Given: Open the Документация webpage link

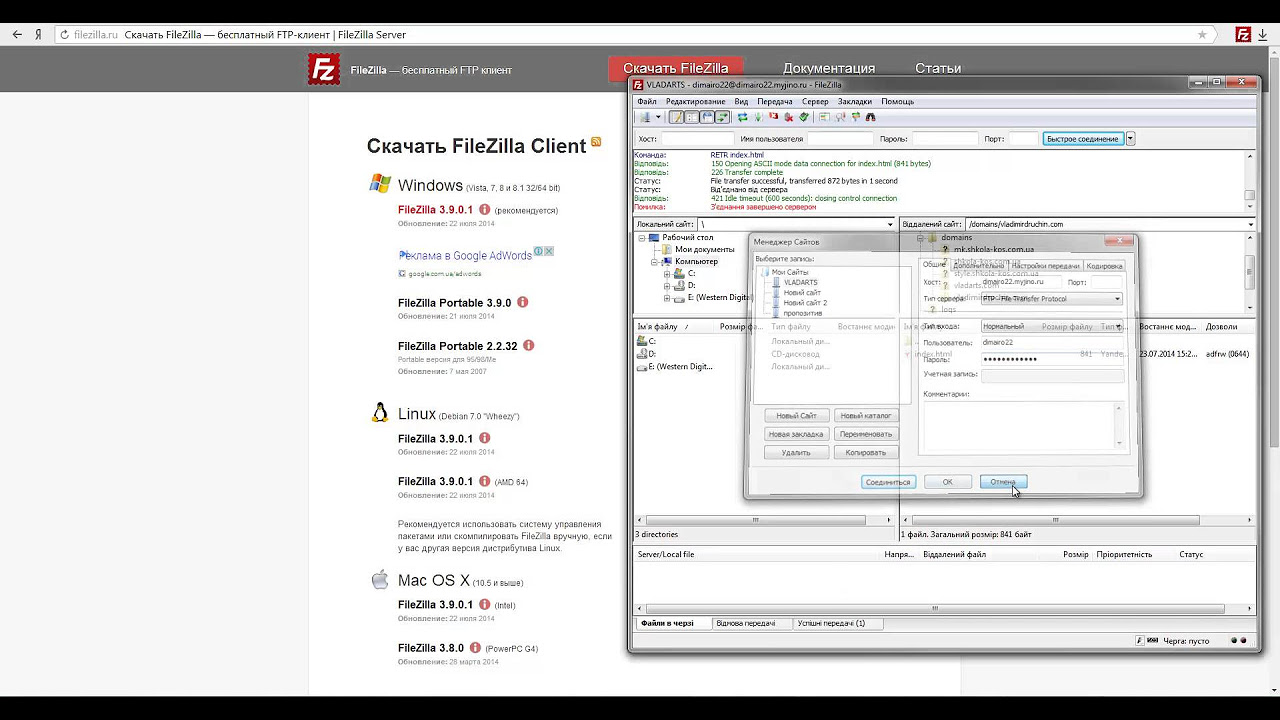Looking at the screenshot, I should [x=829, y=68].
